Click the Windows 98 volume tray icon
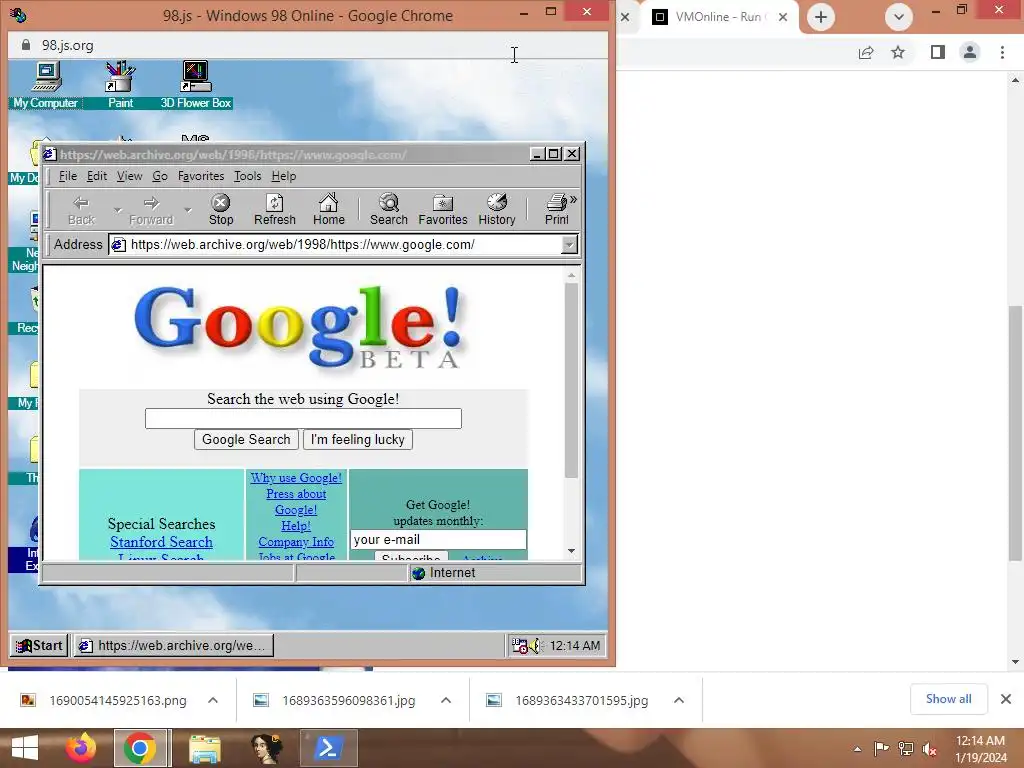 tap(535, 646)
